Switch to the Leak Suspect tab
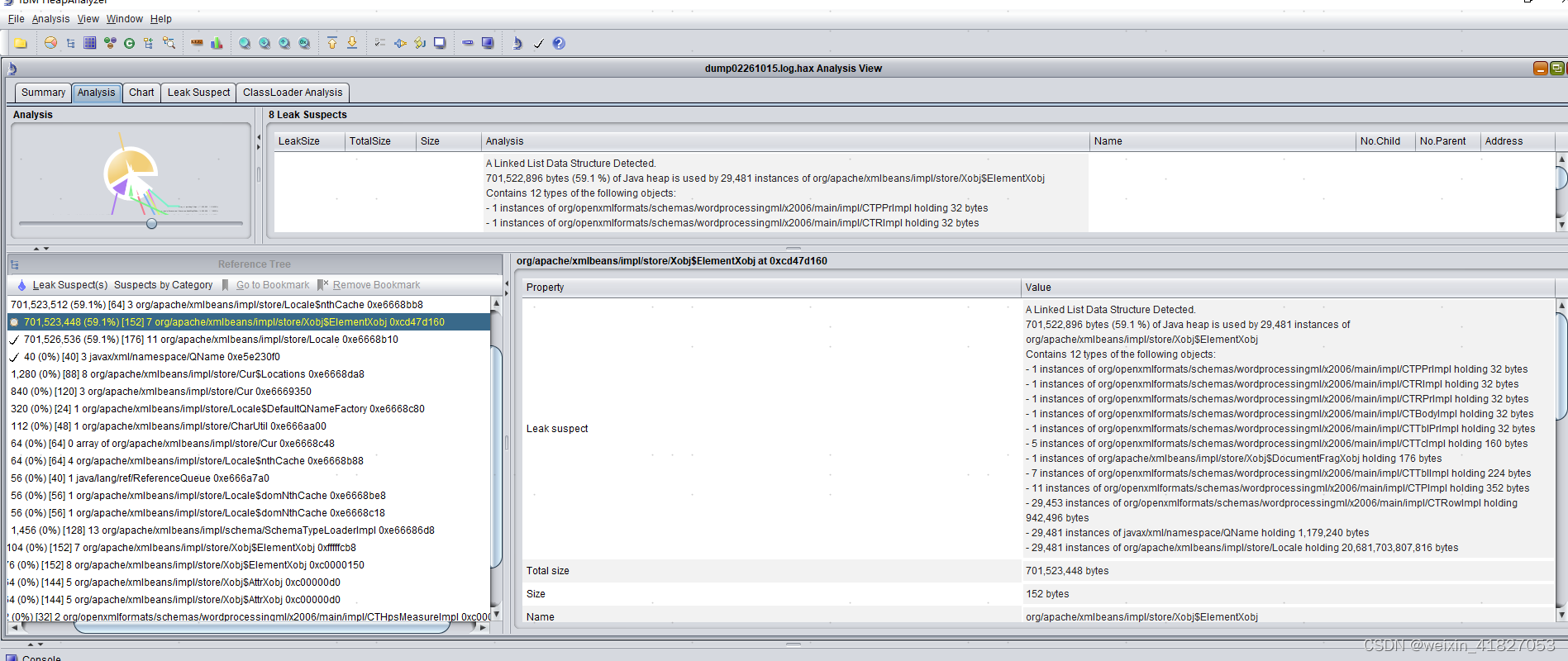 coord(198,93)
